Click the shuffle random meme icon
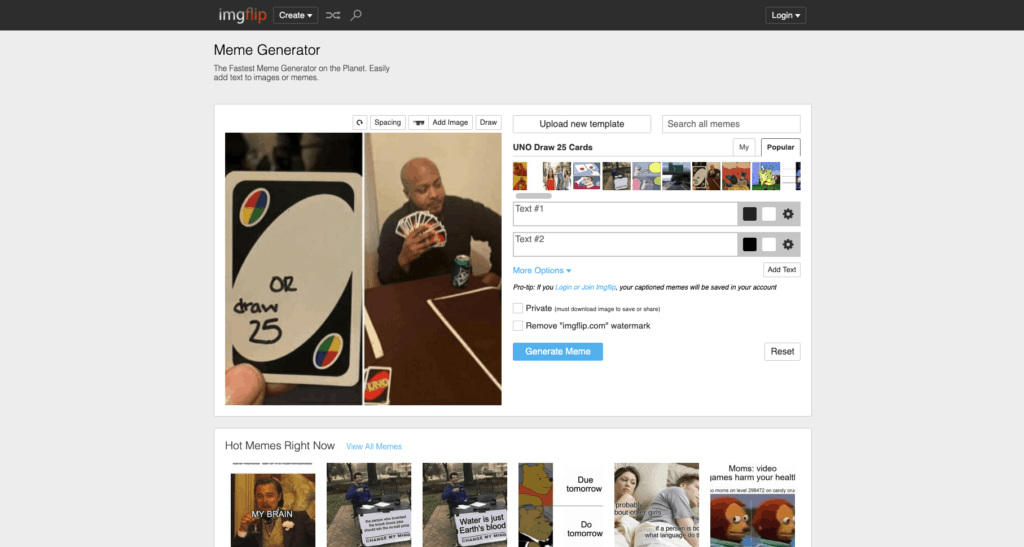This screenshot has width=1024, height=547. pyautogui.click(x=333, y=15)
